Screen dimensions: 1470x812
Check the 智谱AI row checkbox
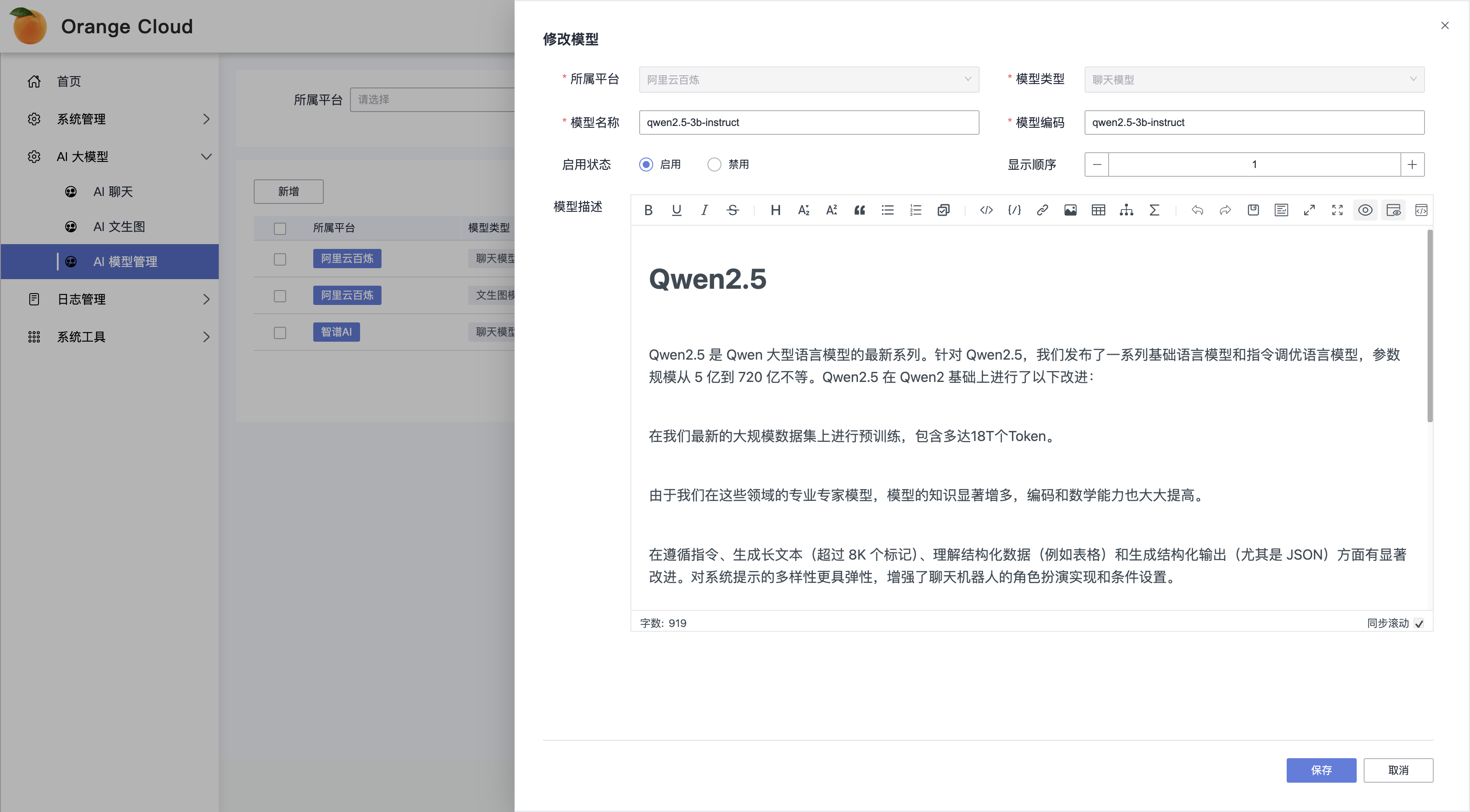[280, 332]
